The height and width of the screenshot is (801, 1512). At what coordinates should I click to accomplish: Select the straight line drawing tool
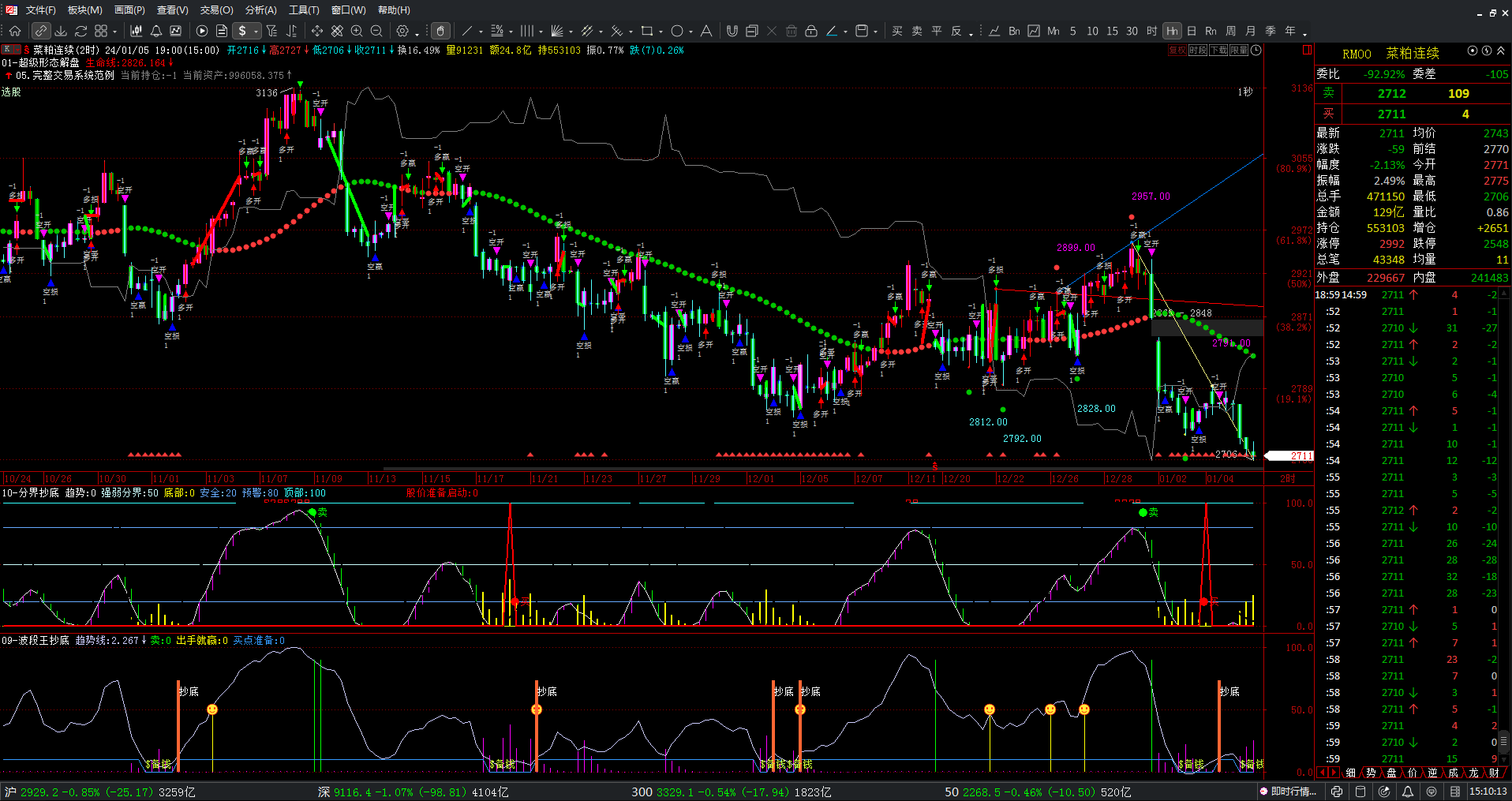click(x=466, y=31)
